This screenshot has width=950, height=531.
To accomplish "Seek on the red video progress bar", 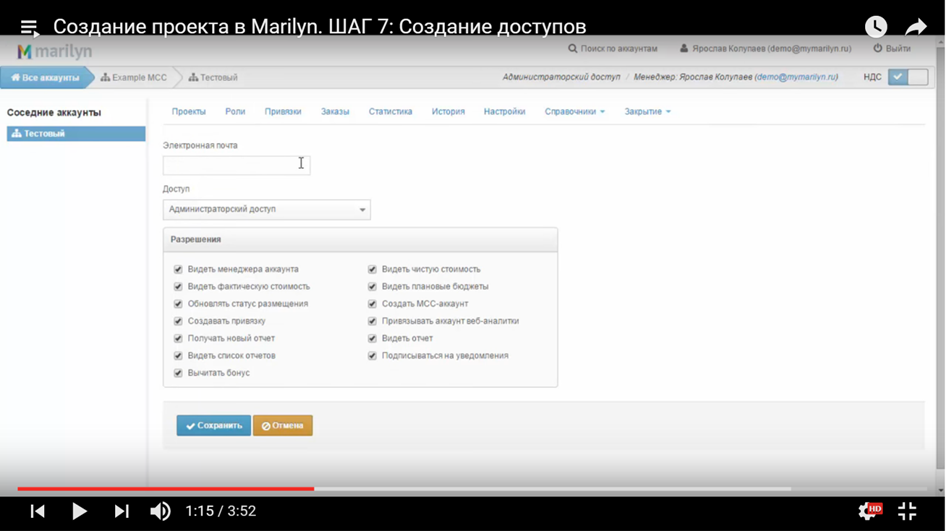I will click(x=165, y=489).
